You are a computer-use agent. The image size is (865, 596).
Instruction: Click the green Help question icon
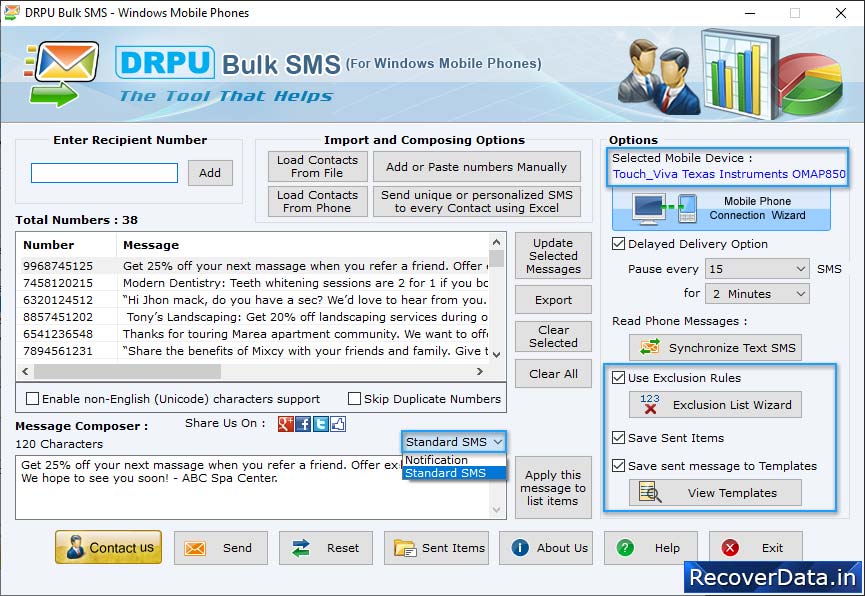point(625,547)
